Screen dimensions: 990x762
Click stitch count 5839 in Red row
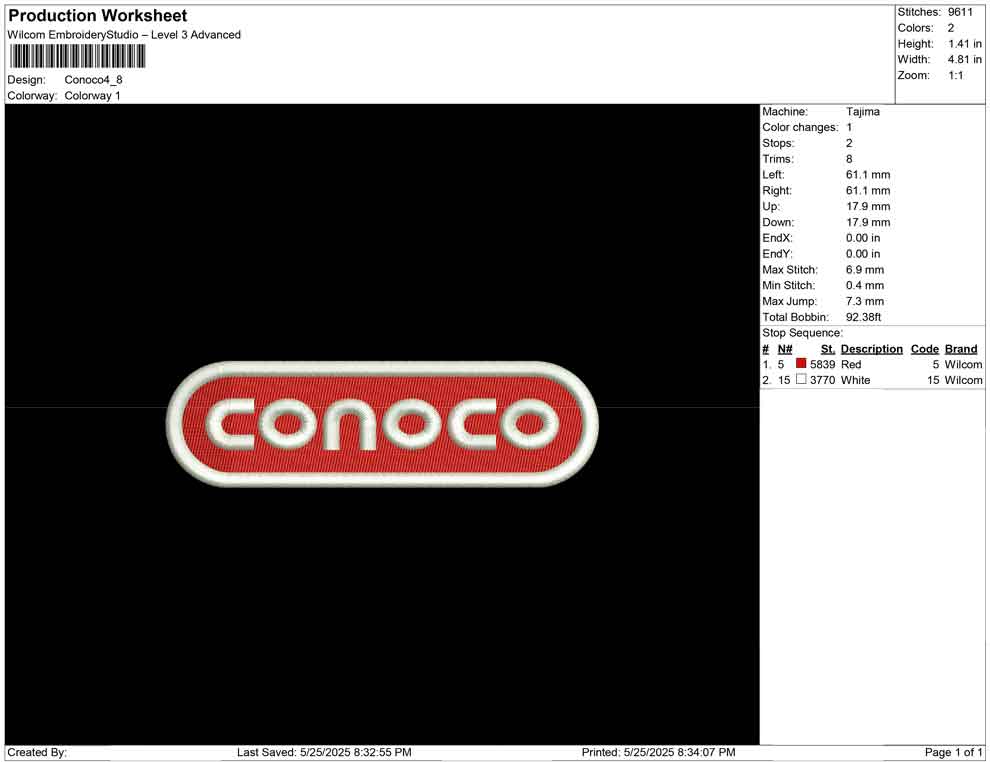click(x=823, y=364)
